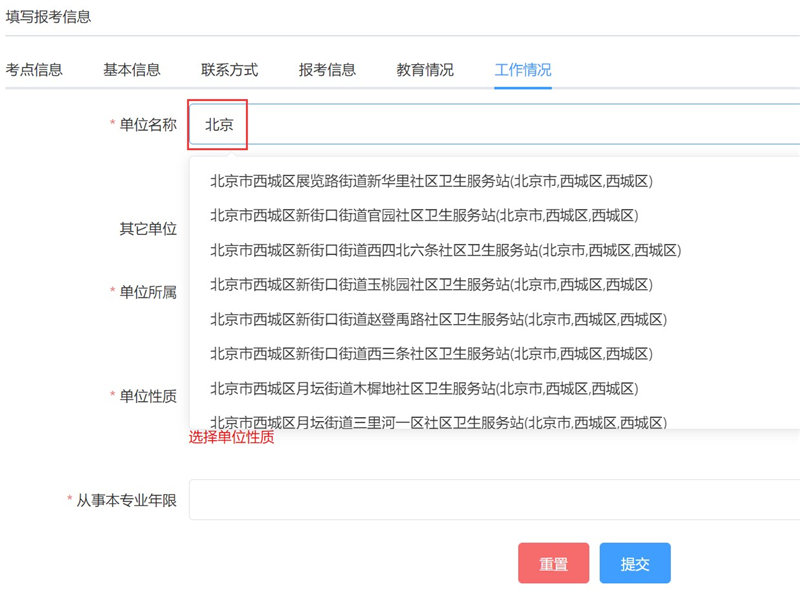Submit the form with 提交 button
800x591 pixels.
click(635, 564)
